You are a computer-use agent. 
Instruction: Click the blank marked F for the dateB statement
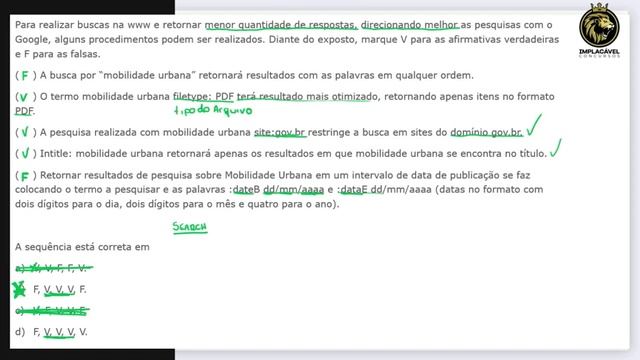(24, 176)
